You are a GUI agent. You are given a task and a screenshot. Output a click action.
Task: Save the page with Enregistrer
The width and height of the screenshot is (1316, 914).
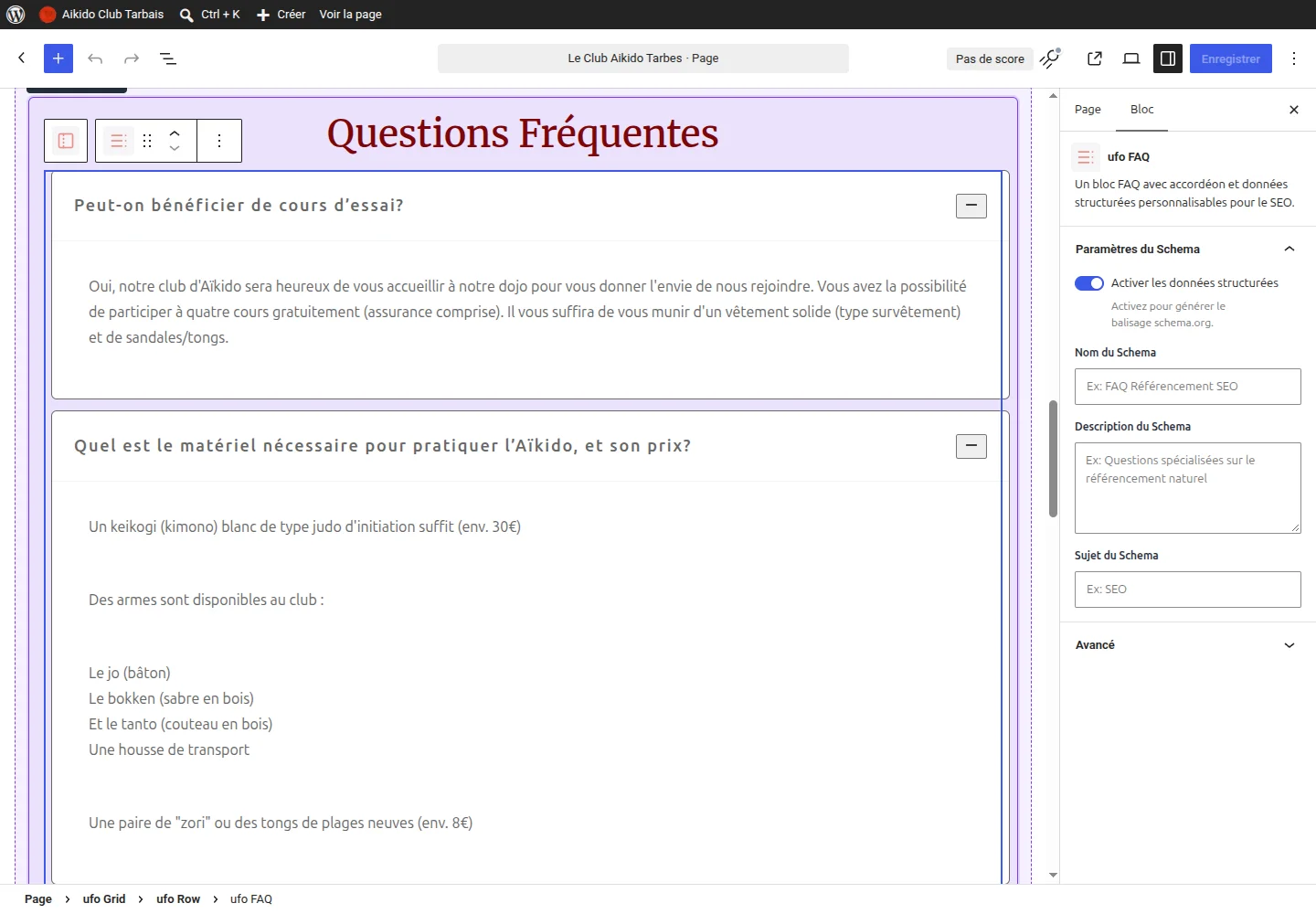click(x=1231, y=58)
